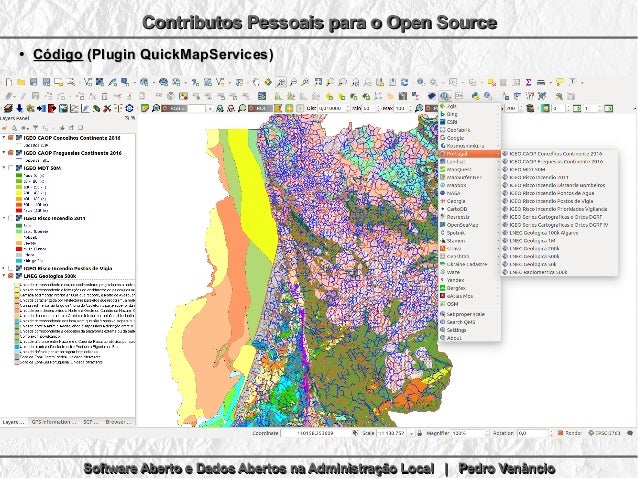638x479 pixels.
Task: Add IGEO Risco Incendio Pontos de Agua service
Action: (x=559, y=193)
